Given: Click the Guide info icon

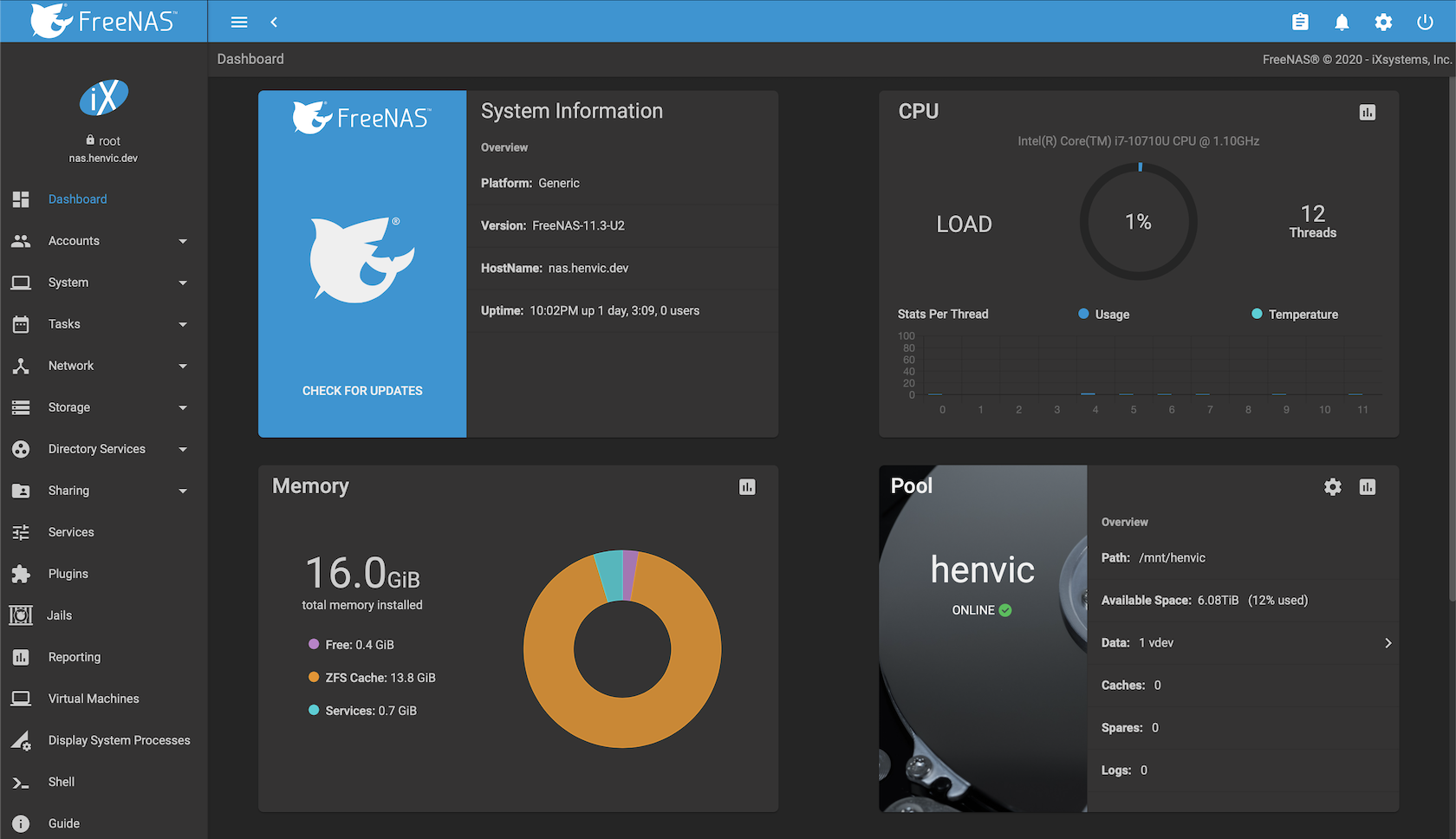Looking at the screenshot, I should click(21, 823).
